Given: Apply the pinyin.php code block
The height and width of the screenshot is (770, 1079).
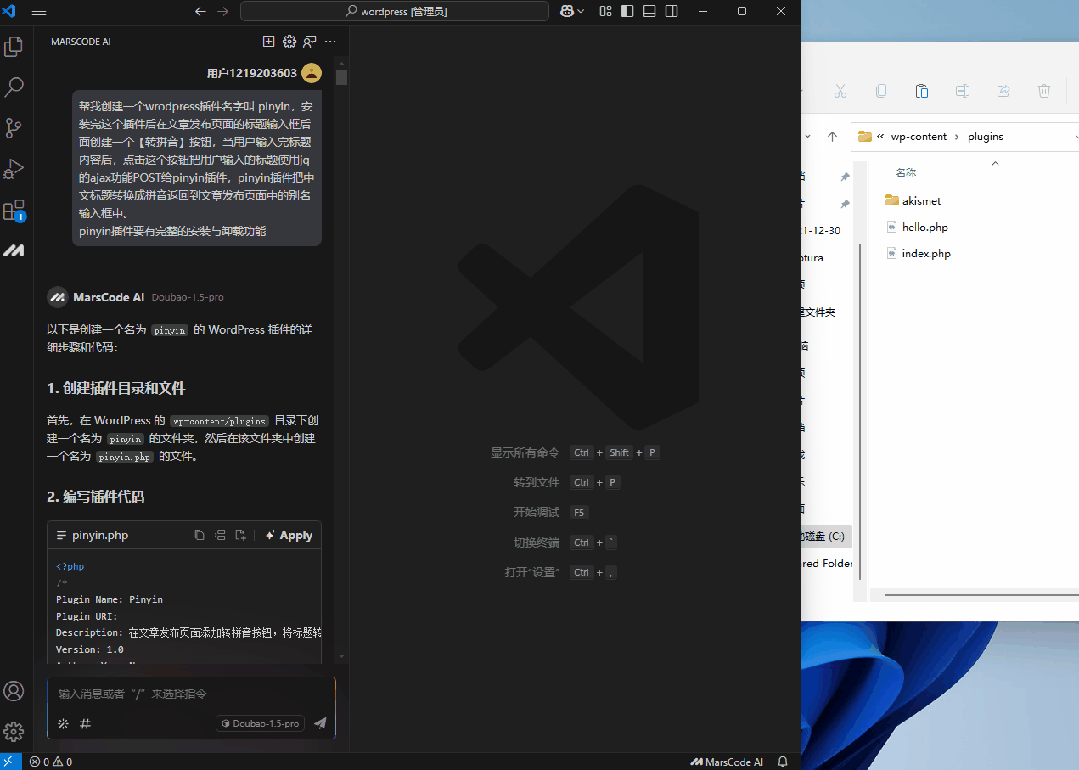Looking at the screenshot, I should pos(289,535).
